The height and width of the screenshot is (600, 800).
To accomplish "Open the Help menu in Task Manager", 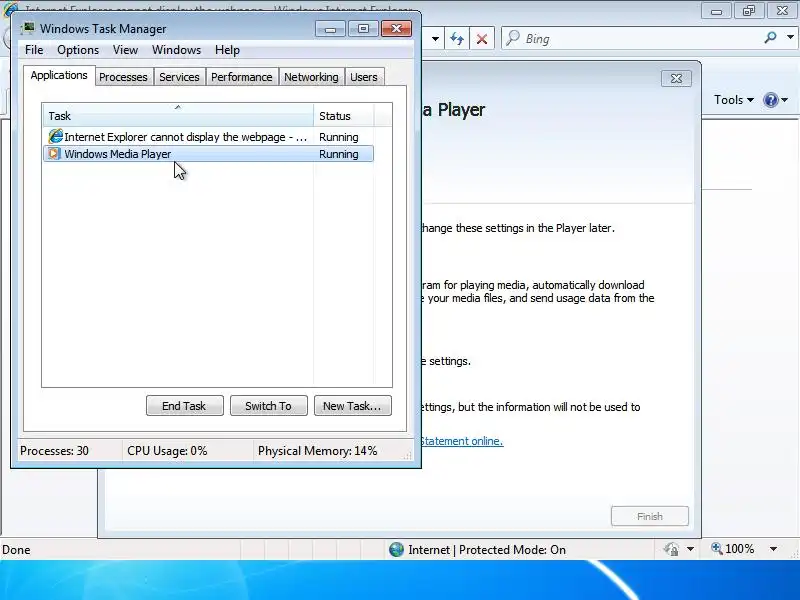I will 227,50.
